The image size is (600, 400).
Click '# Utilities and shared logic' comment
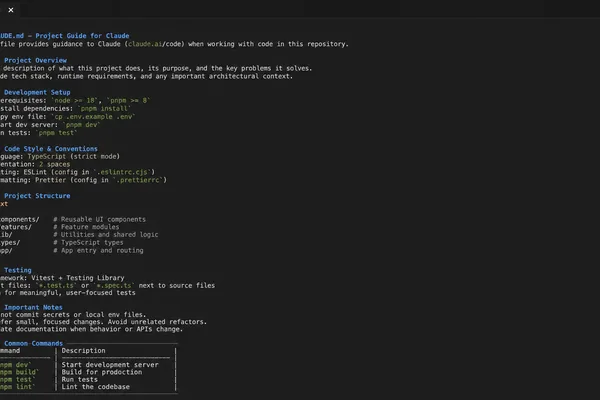click(x=106, y=235)
